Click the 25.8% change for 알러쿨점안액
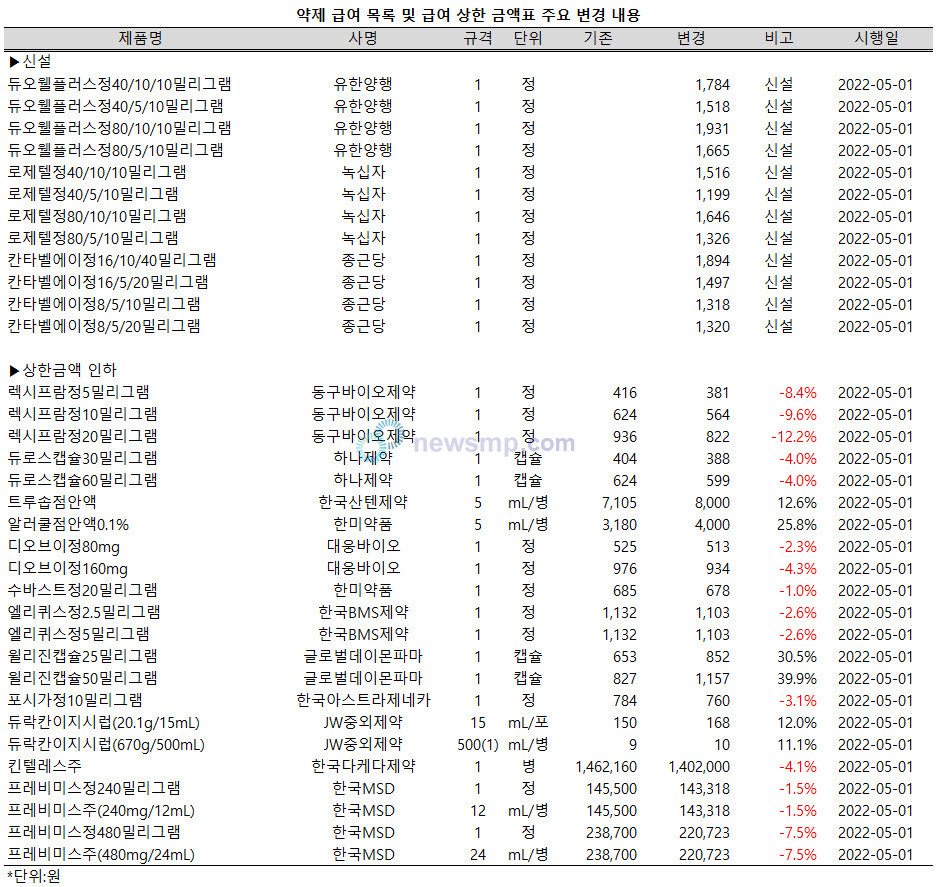Image resolution: width=936 pixels, height=887 pixels. pyautogui.click(x=797, y=525)
